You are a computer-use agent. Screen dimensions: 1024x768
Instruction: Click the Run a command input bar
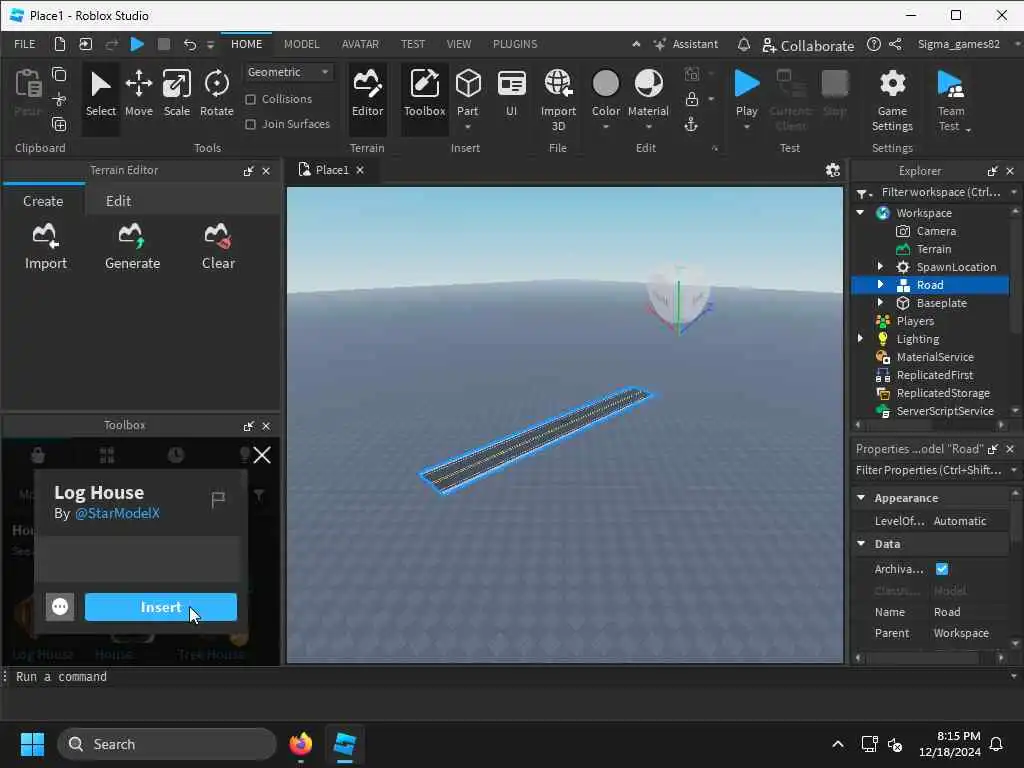coord(509,677)
